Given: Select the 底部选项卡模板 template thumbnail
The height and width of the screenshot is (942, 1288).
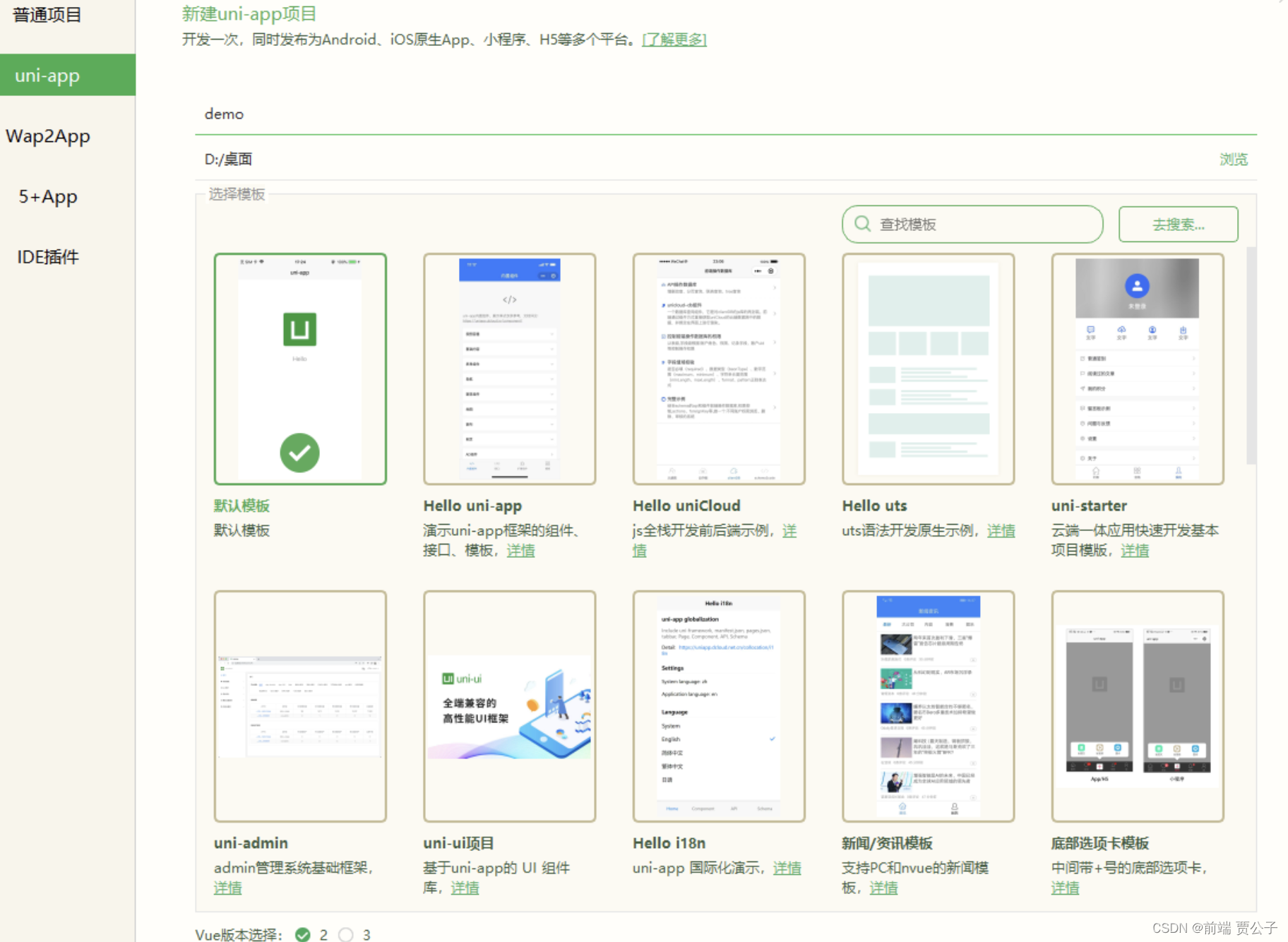Looking at the screenshot, I should click(1137, 706).
